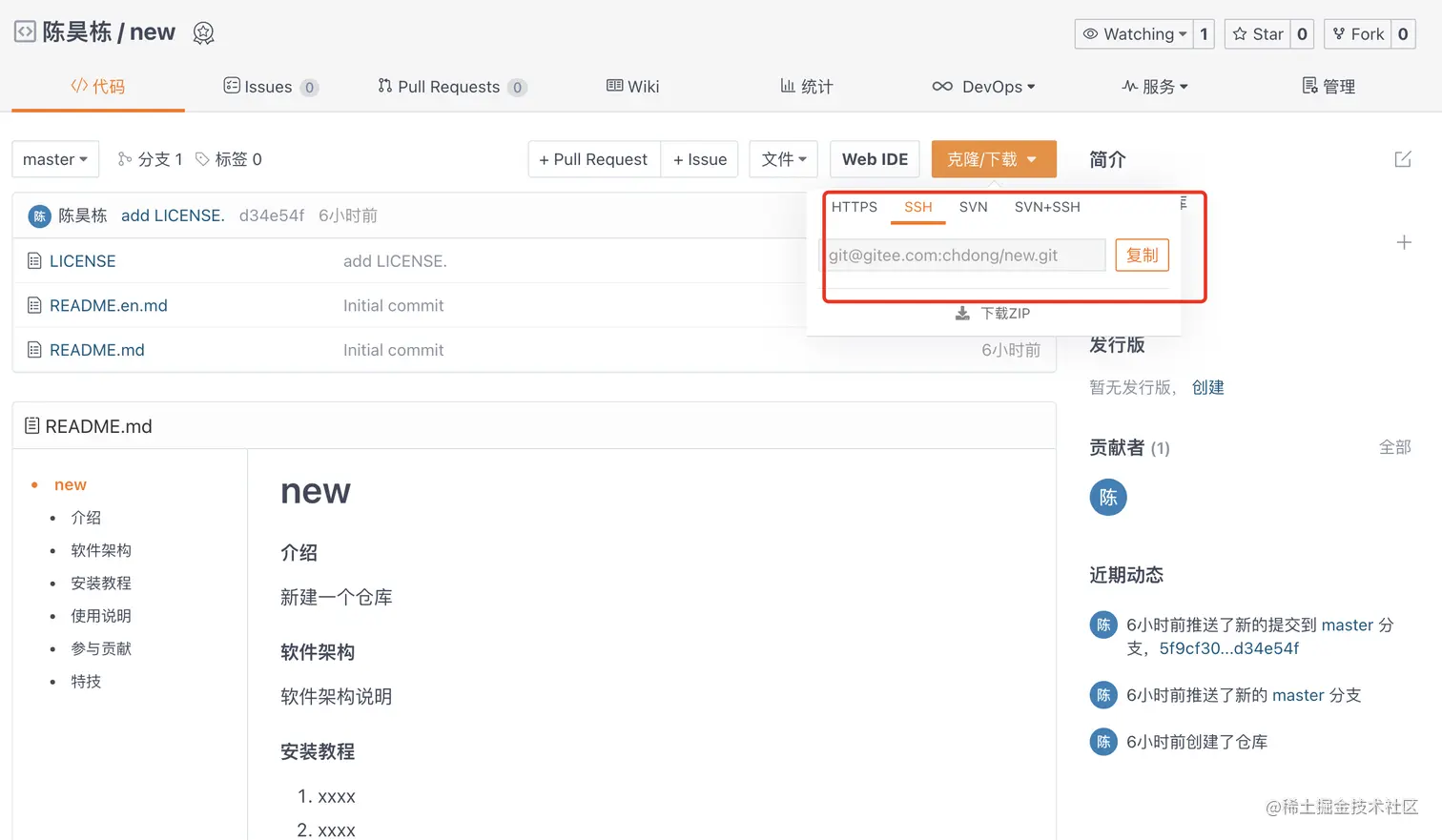The image size is (1442, 840).
Task: Click the 陈昊栋 author name in commit row
Action: [x=83, y=215]
